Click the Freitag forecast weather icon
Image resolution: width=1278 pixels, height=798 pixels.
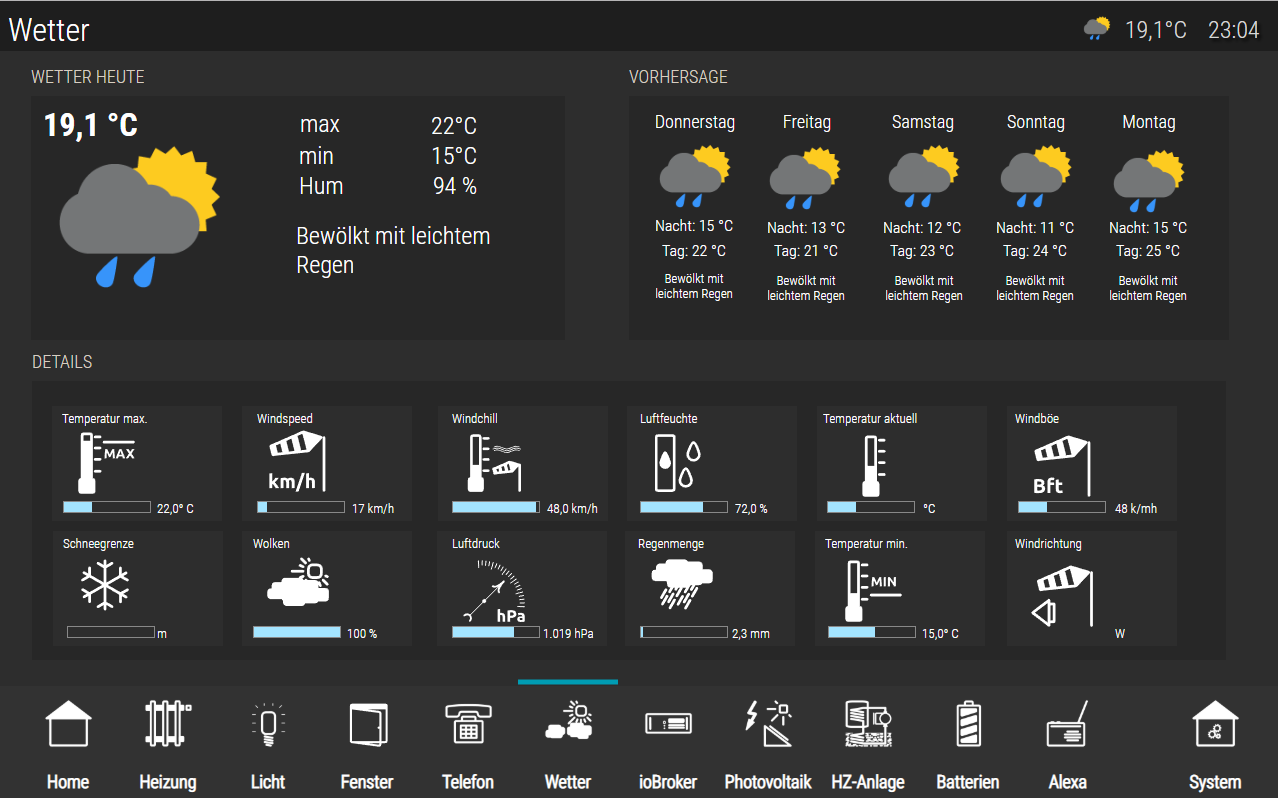coord(804,178)
